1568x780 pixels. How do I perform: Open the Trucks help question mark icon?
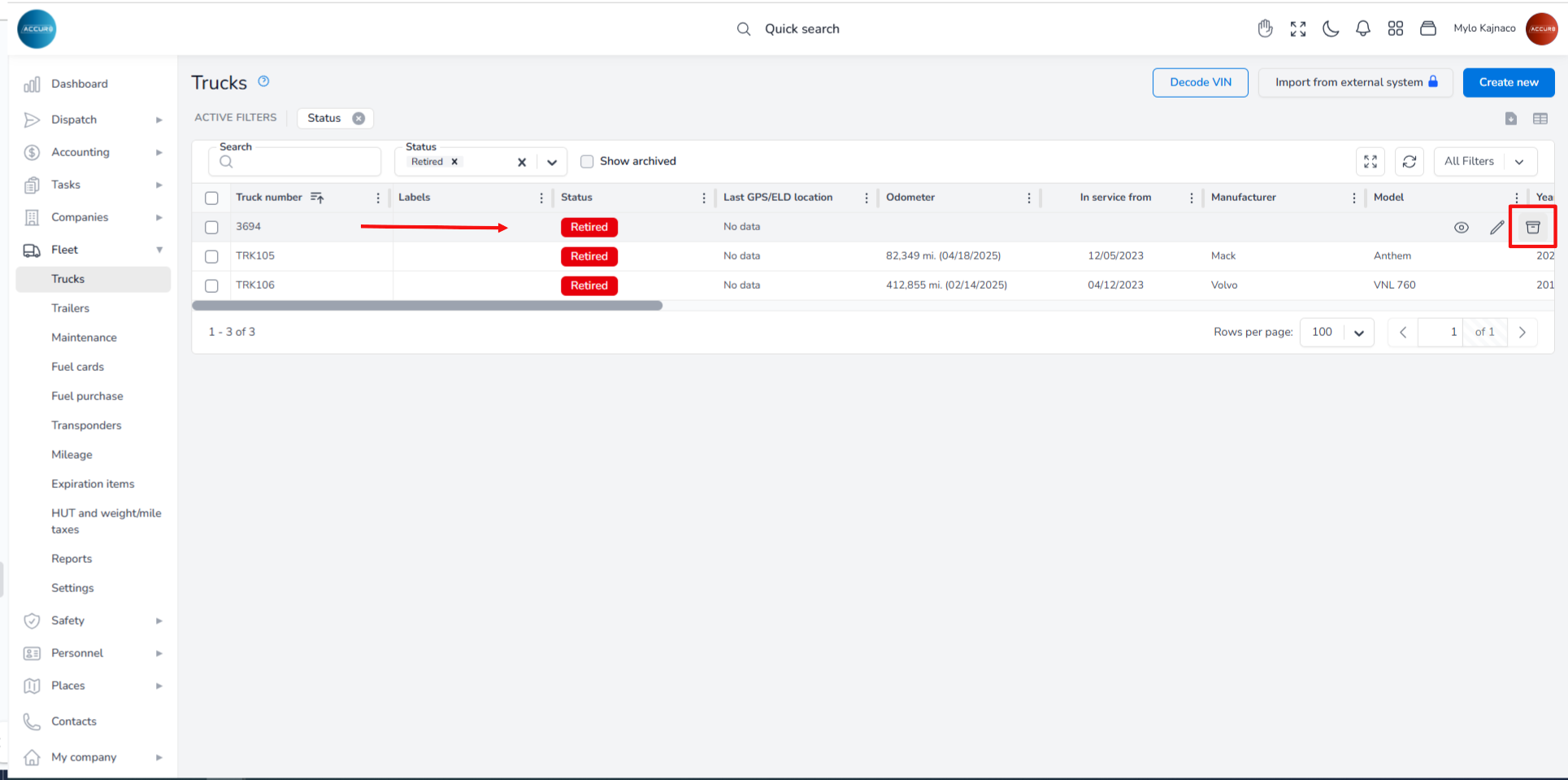pyautogui.click(x=263, y=81)
